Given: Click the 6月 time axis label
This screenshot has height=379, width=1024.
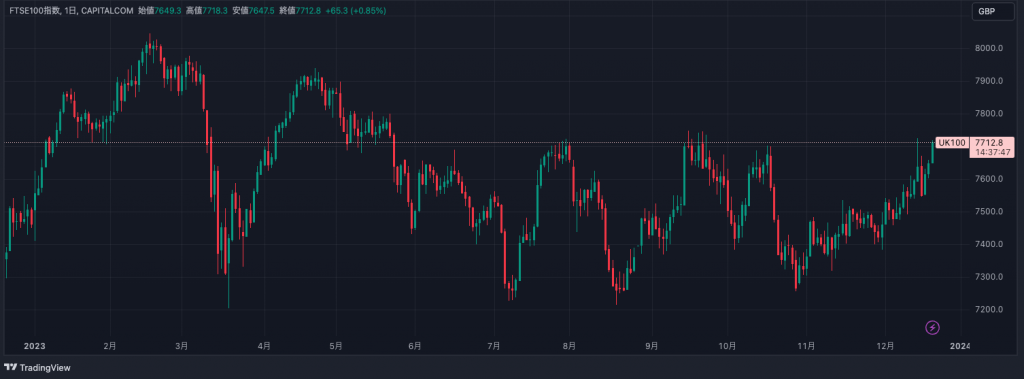Looking at the screenshot, I should click(414, 346).
